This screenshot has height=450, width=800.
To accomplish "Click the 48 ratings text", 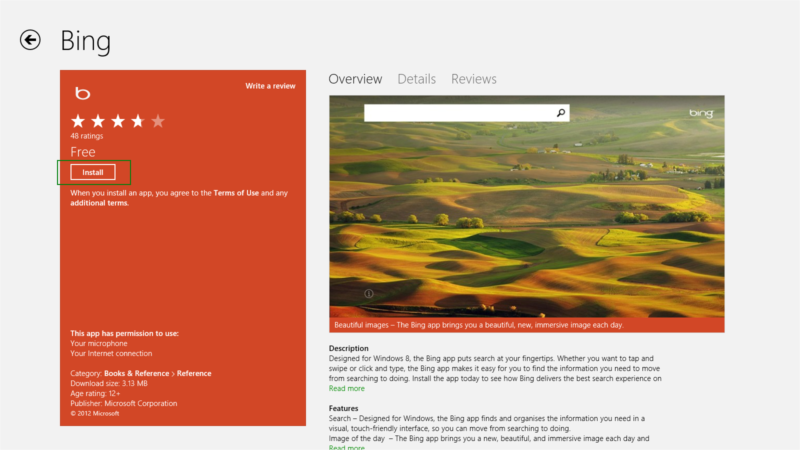I will point(87,136).
